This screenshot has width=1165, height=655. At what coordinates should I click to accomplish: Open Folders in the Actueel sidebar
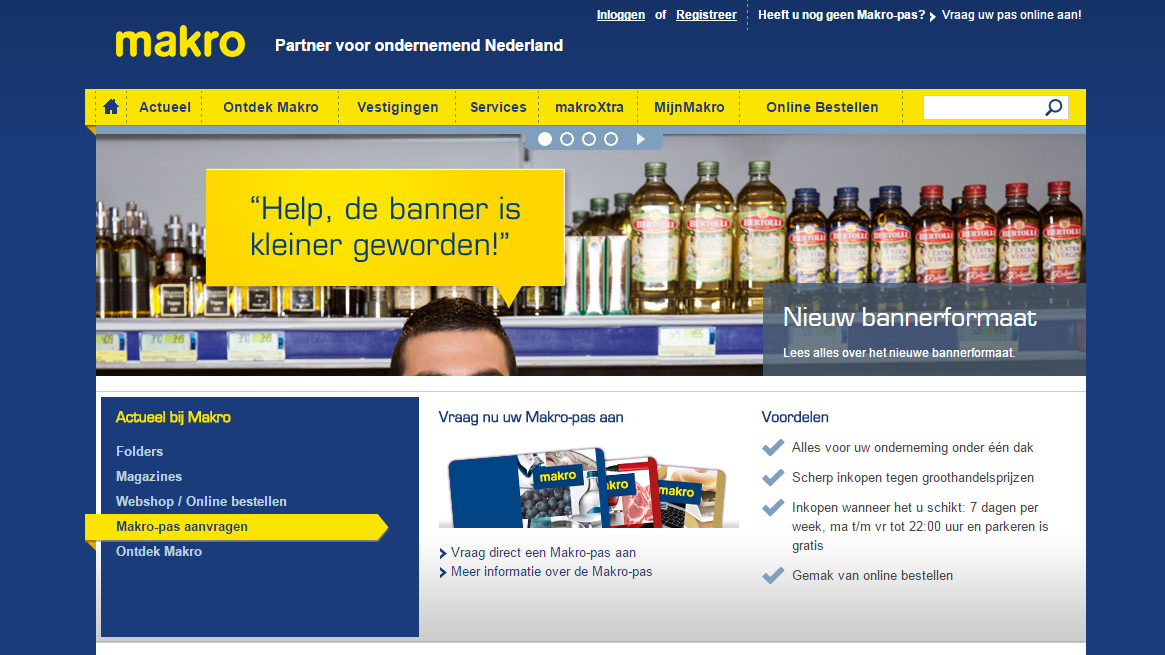pos(139,452)
